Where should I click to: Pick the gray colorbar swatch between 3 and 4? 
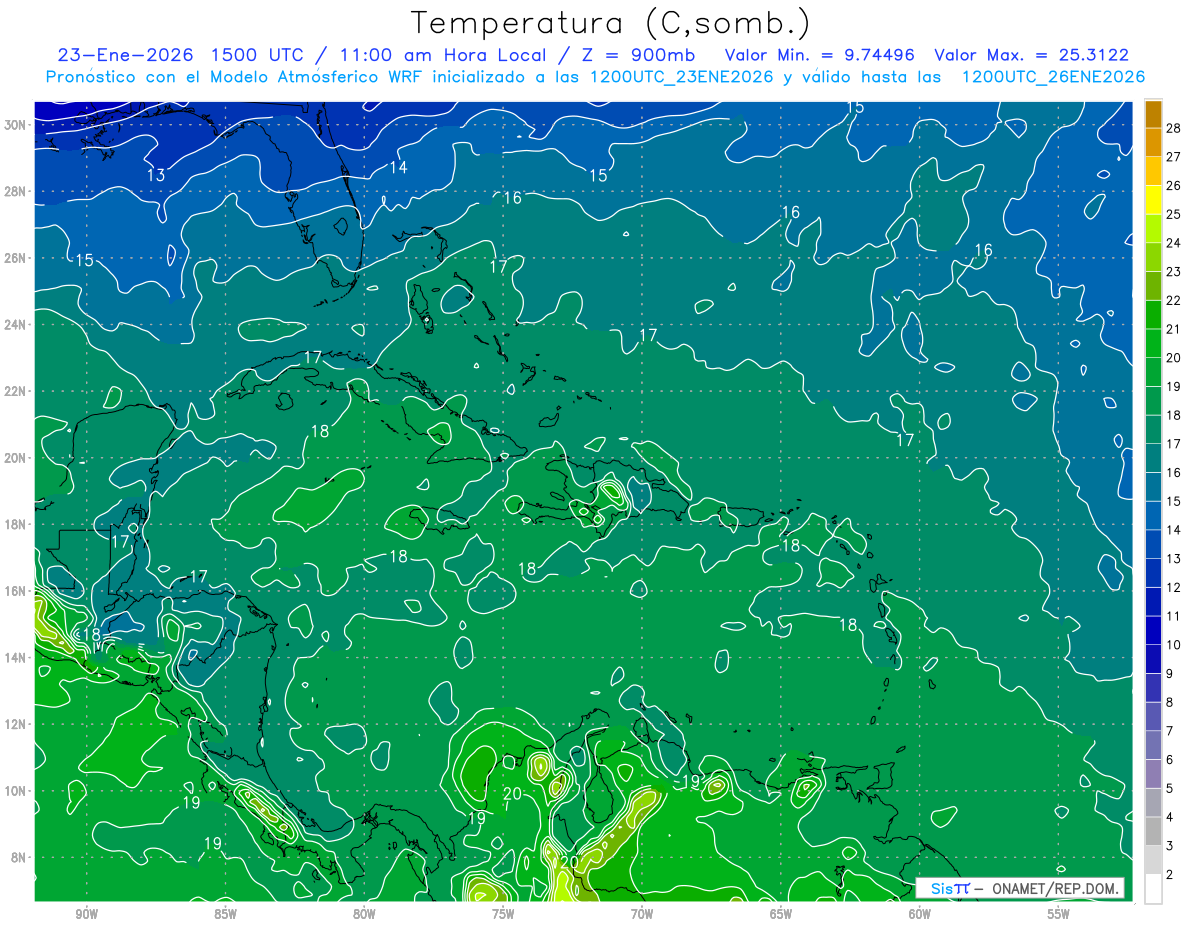click(1153, 831)
